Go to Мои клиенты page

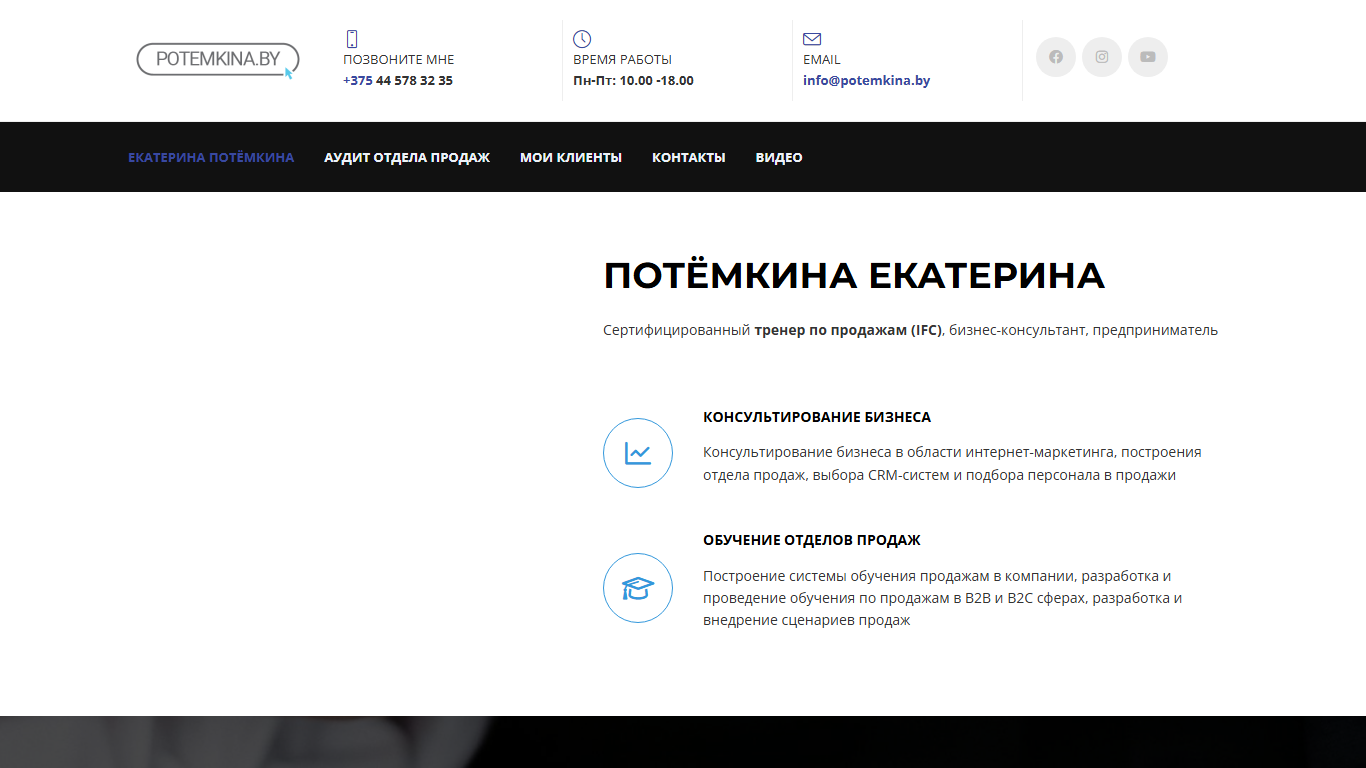(571, 157)
